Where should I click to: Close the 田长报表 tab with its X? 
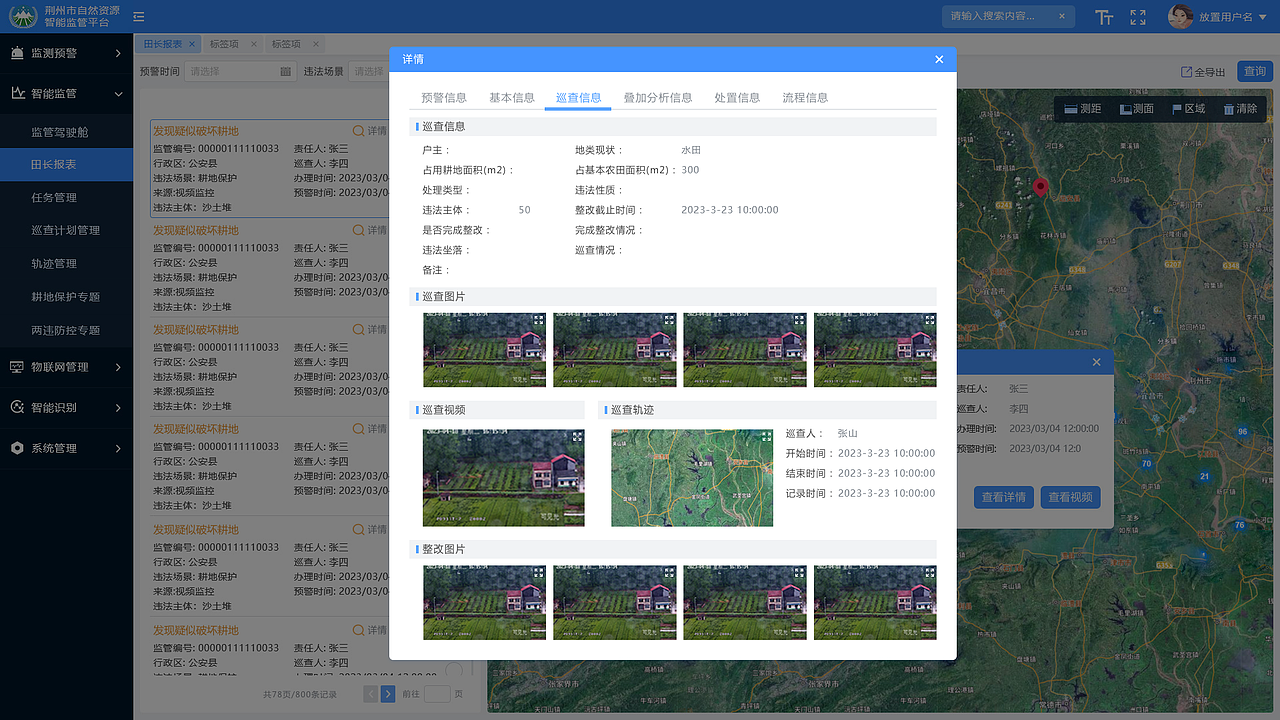[192, 44]
